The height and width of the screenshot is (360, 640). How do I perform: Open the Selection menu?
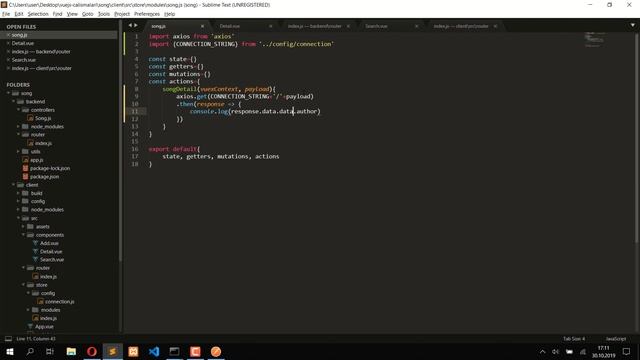(38, 14)
